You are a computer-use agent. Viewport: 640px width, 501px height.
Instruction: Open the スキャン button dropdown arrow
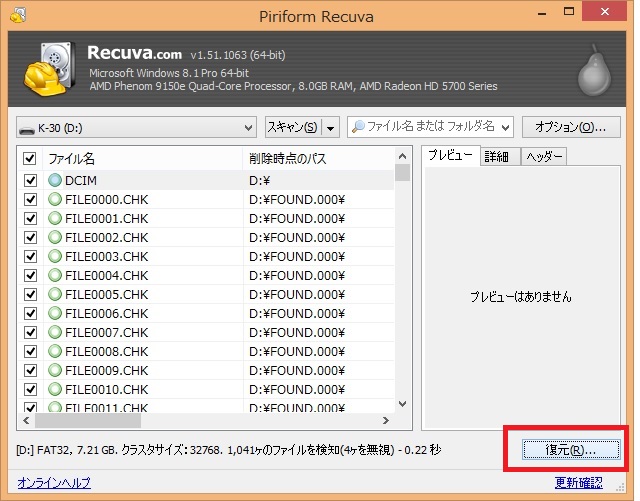click(x=331, y=128)
